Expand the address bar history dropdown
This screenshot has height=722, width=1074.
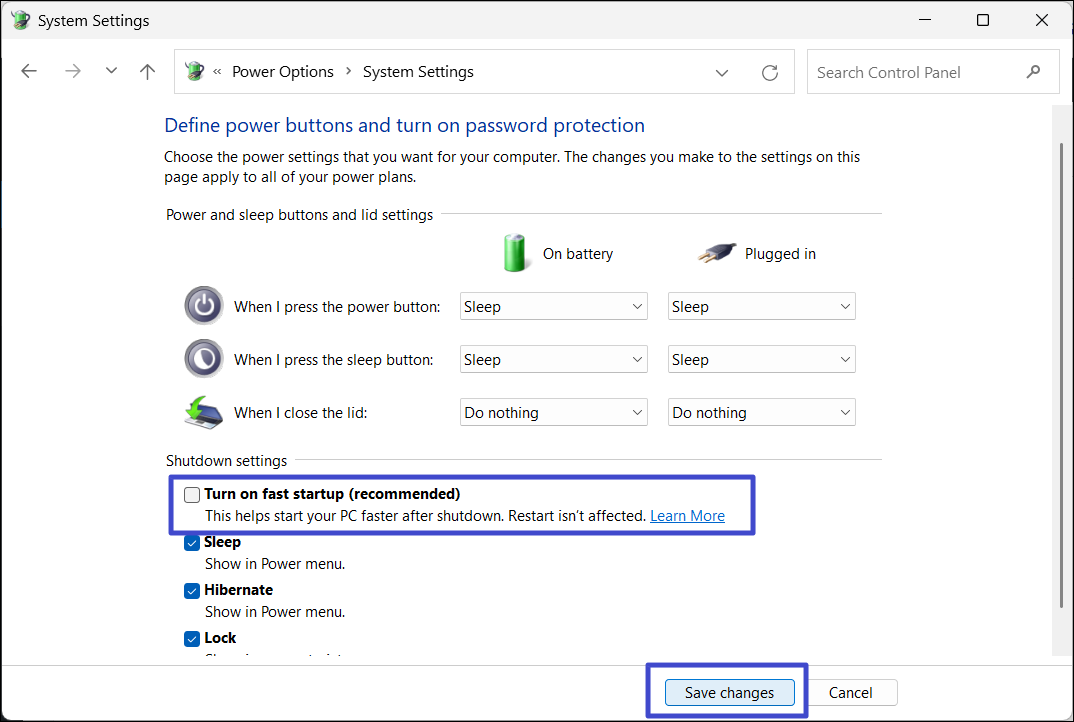pyautogui.click(x=722, y=72)
